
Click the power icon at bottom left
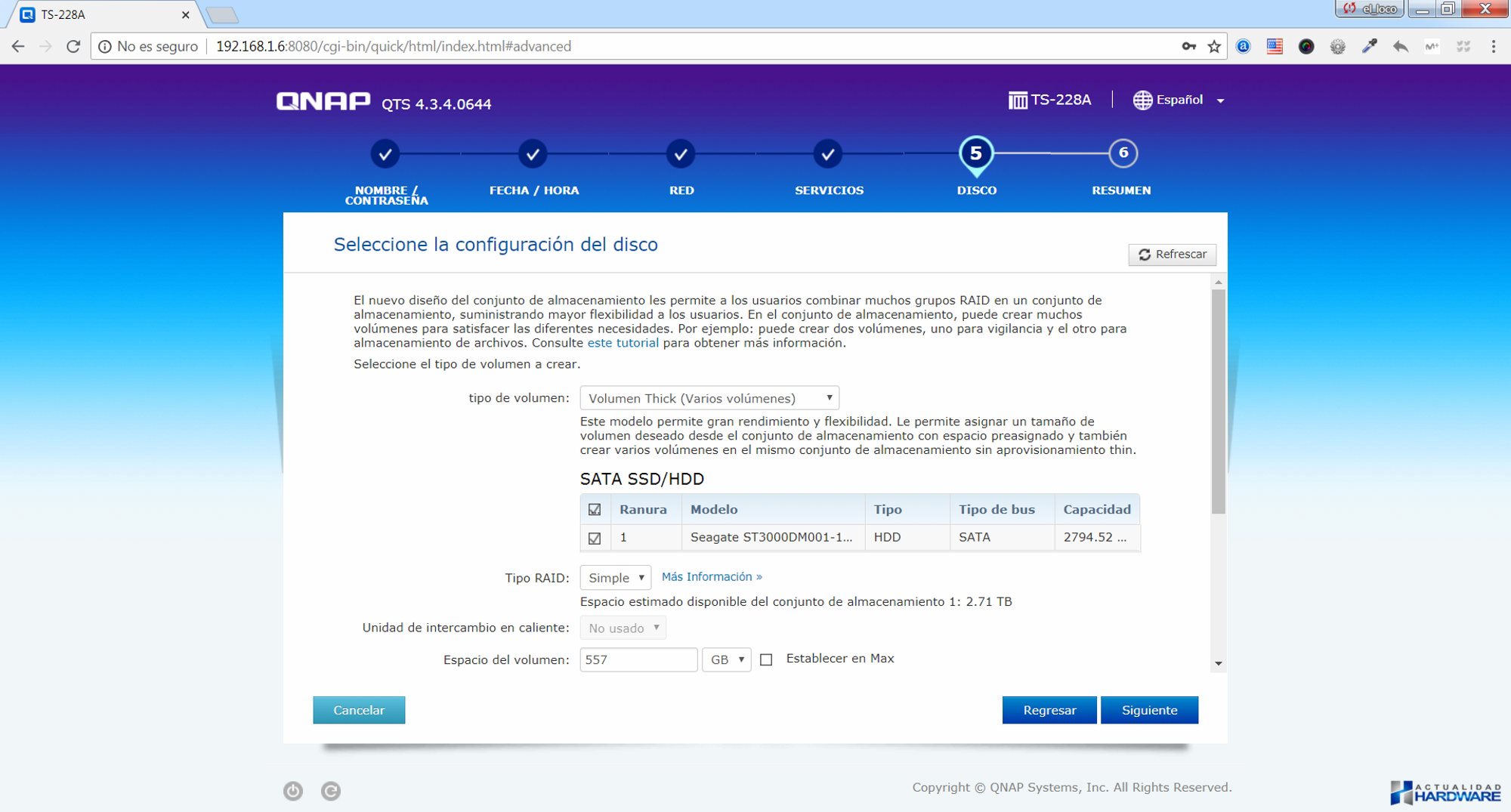pyautogui.click(x=293, y=791)
